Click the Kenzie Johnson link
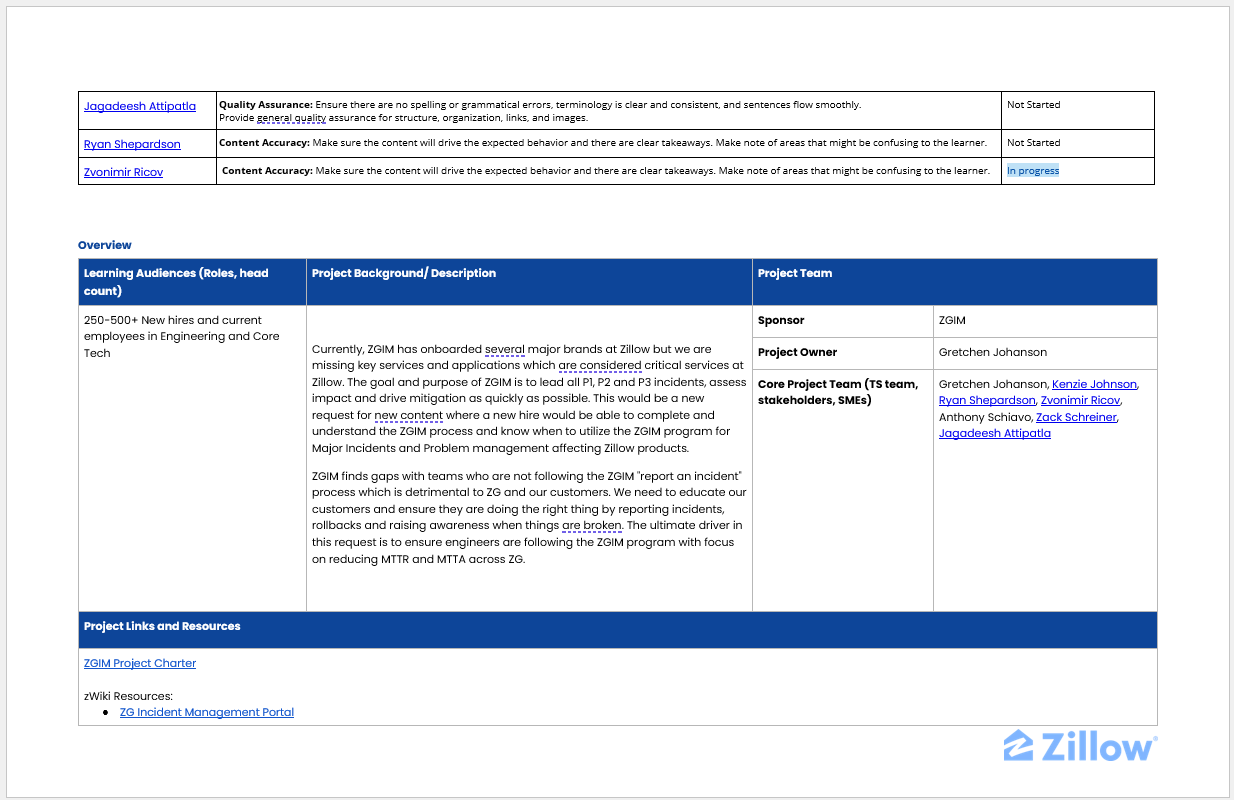Screen dimensions: 1234x800 click(1094, 384)
